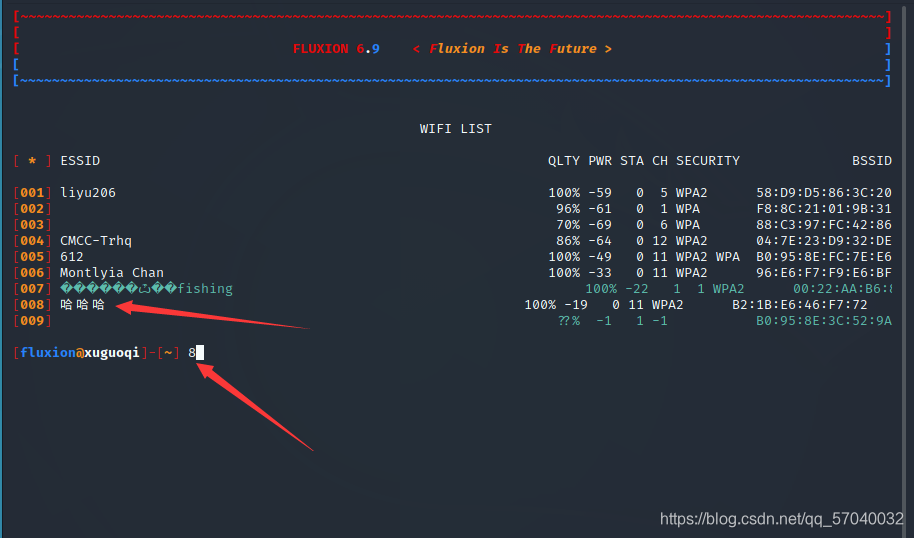Click the index number 004
The image size is (914, 538).
[x=32, y=241]
